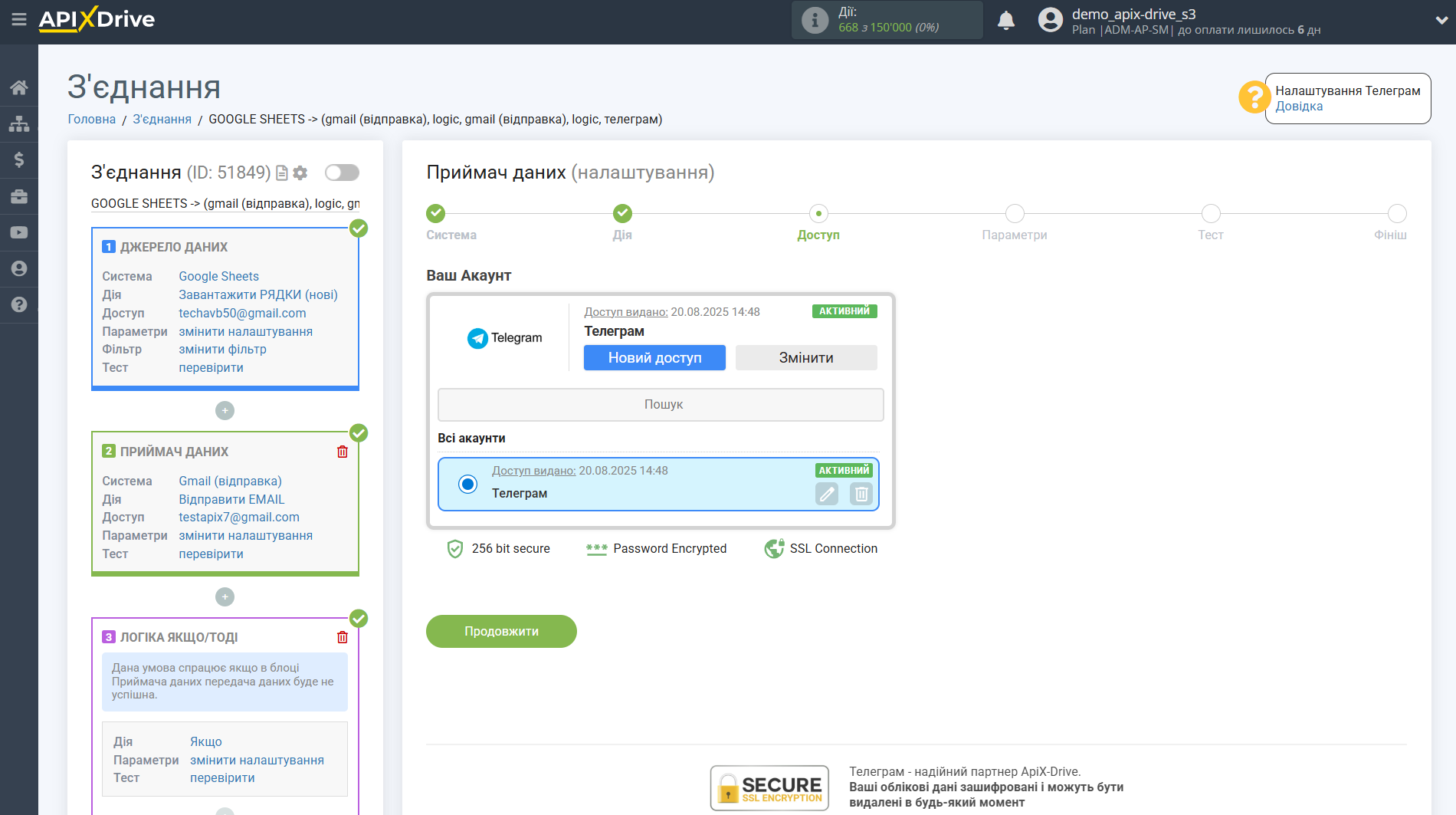Select the Доступ step
The image size is (1456, 815).
tap(818, 213)
